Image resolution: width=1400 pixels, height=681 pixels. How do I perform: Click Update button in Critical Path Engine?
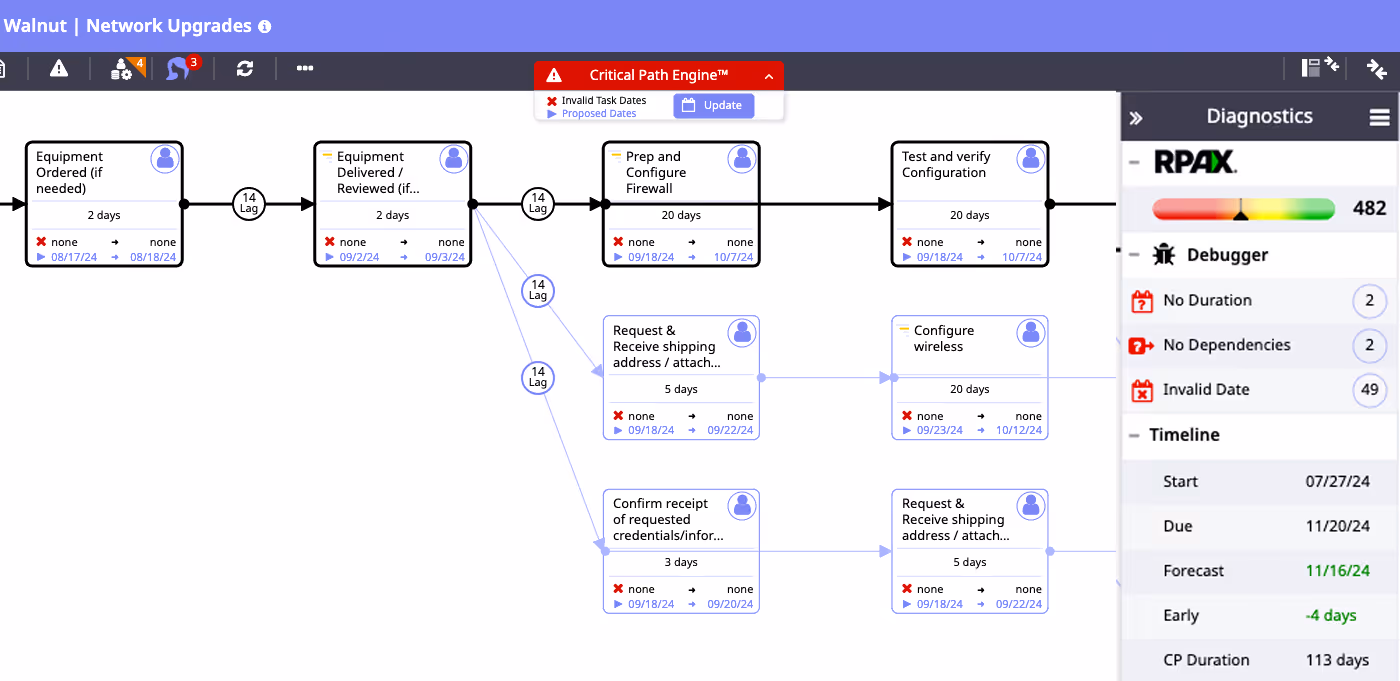point(714,105)
